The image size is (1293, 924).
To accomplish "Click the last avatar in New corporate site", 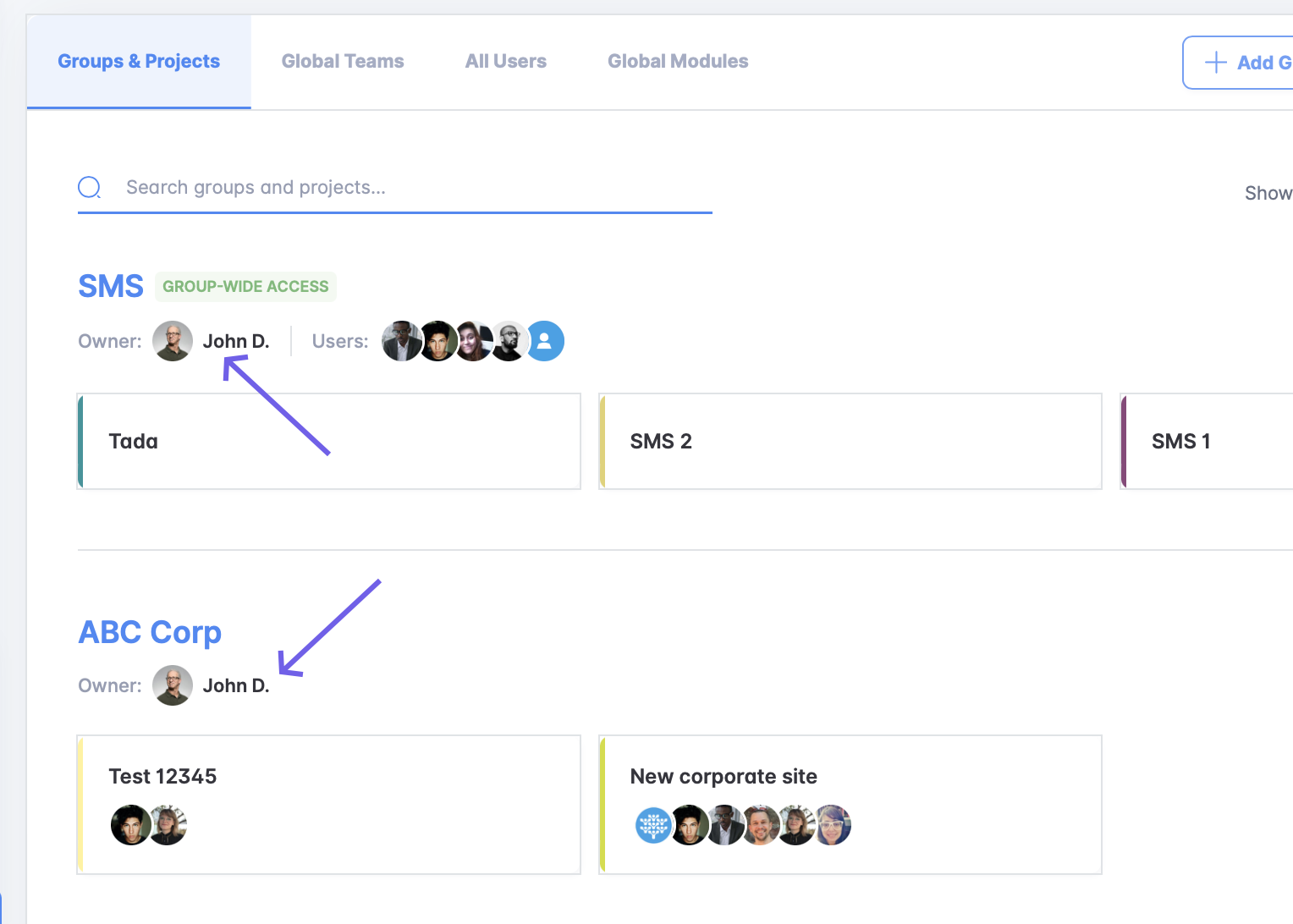I will pyautogui.click(x=833, y=825).
